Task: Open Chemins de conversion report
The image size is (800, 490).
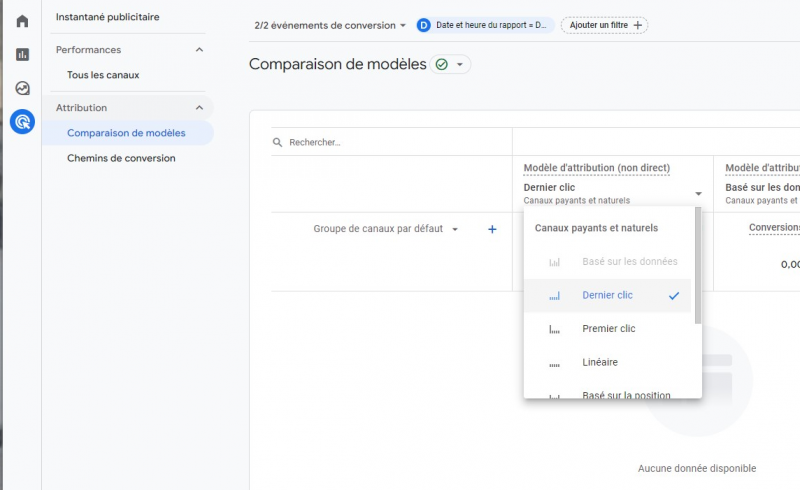Action: coord(121,158)
